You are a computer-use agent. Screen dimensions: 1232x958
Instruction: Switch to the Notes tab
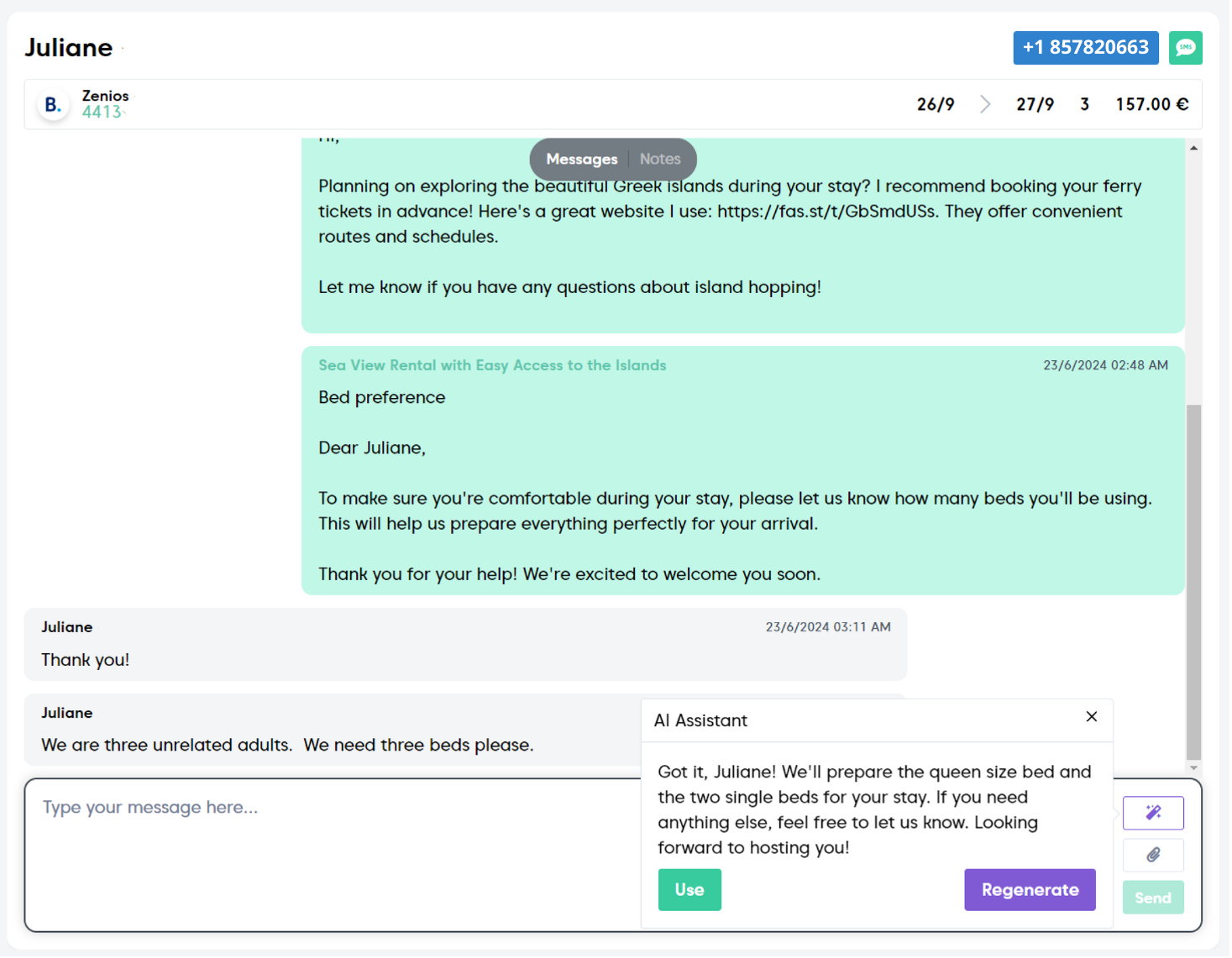(x=660, y=159)
